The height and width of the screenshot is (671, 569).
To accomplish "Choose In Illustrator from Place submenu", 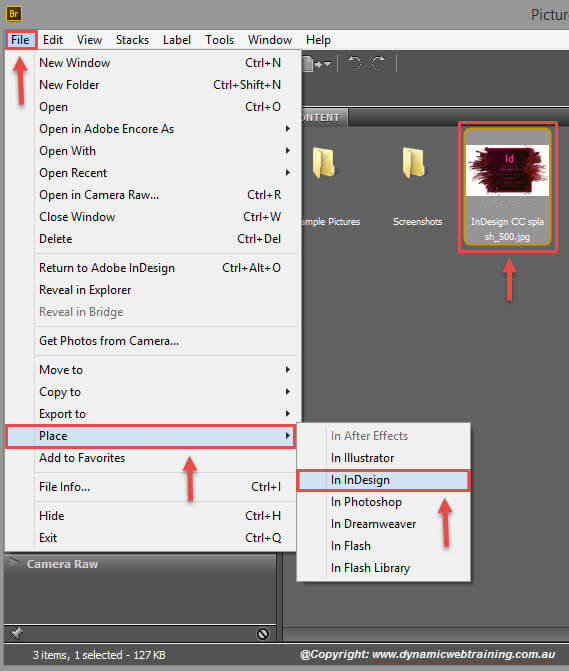I will coord(383,458).
